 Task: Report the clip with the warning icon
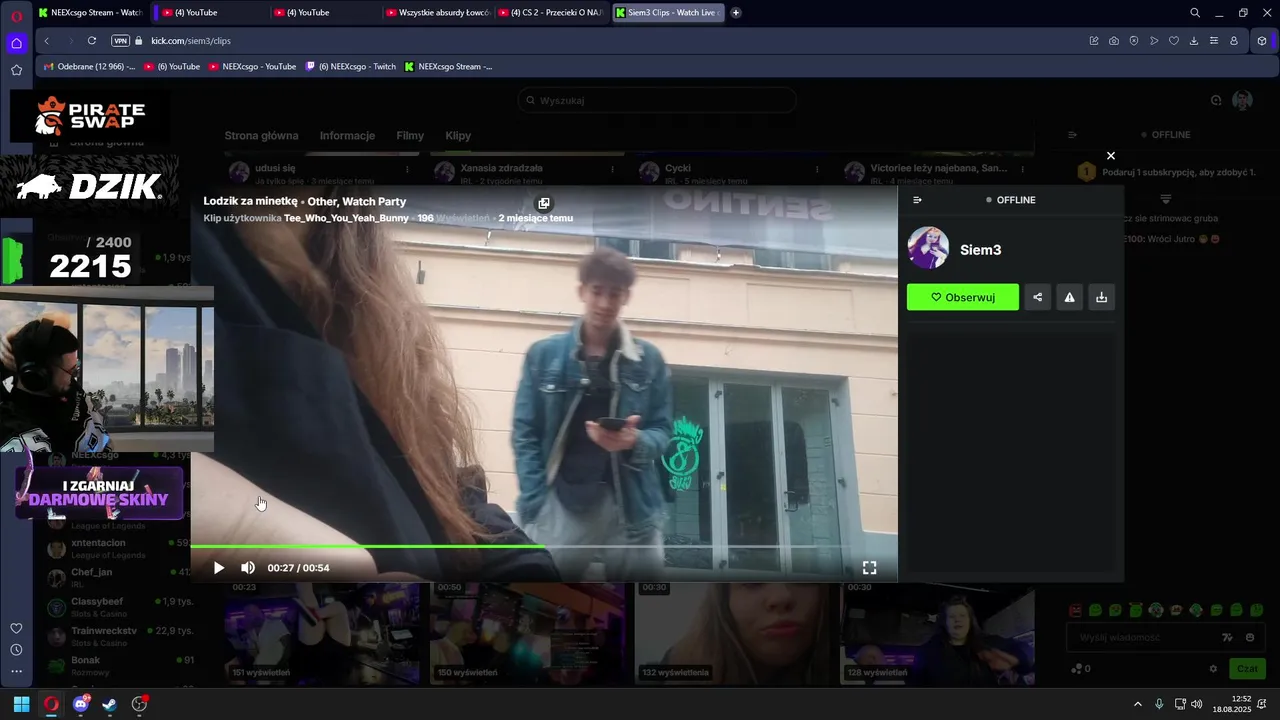pyautogui.click(x=1070, y=297)
